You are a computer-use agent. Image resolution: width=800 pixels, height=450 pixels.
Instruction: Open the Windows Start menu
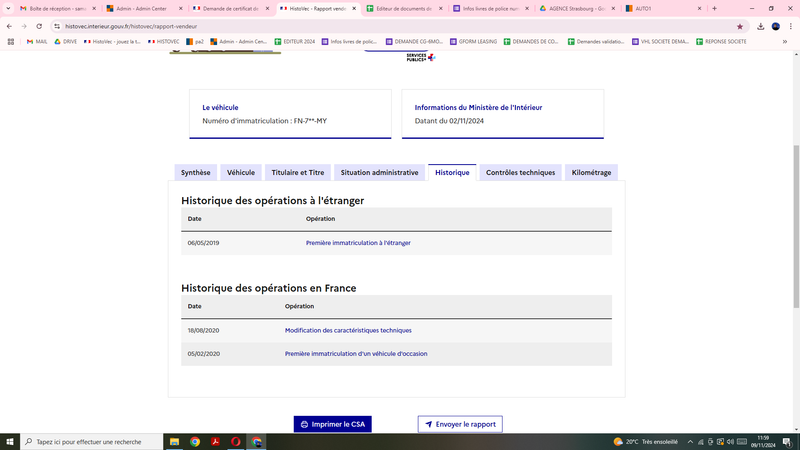(x=10, y=442)
